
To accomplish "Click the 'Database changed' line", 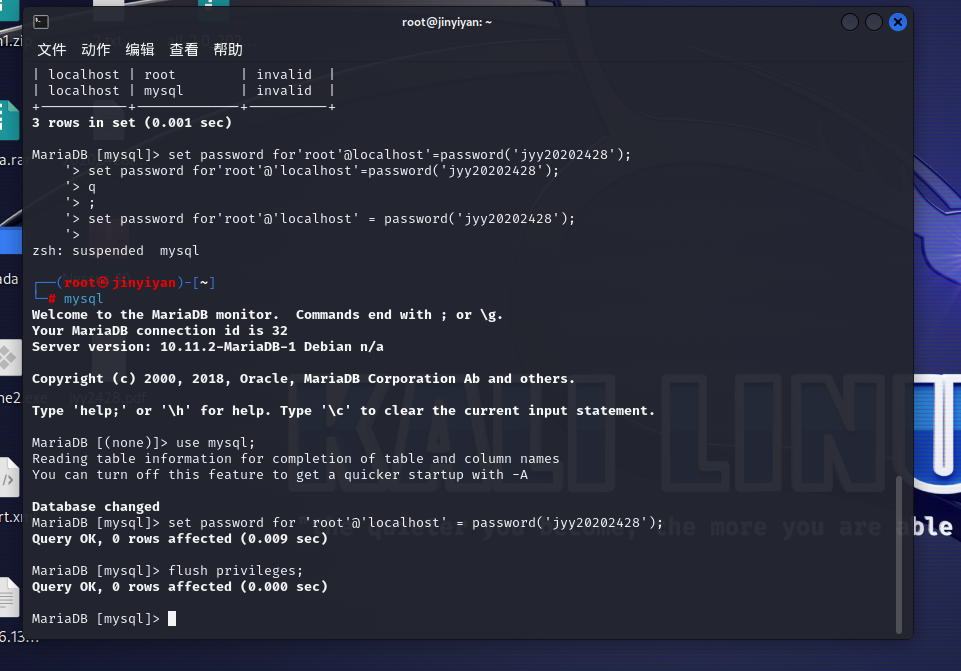I will click(96, 506).
